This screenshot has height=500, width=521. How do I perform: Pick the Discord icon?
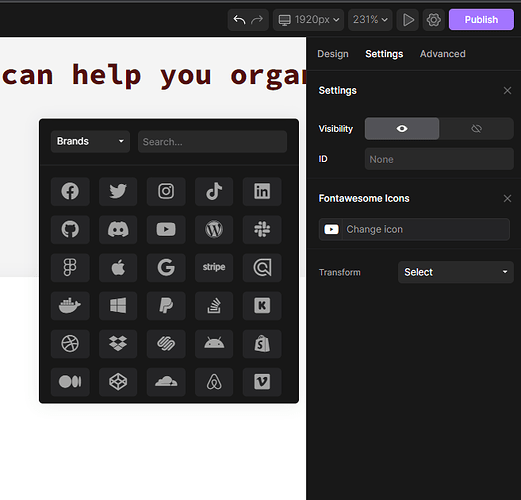pos(118,229)
